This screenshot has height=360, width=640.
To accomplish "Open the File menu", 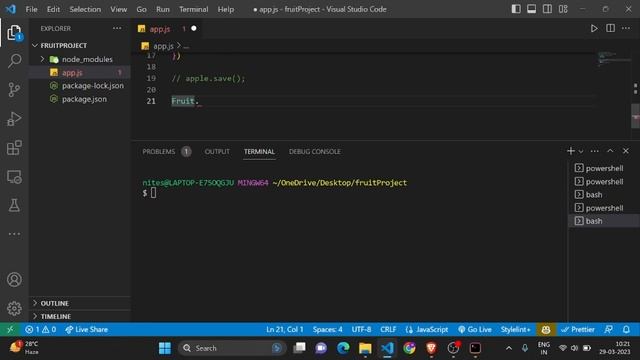I will click(x=31, y=9).
